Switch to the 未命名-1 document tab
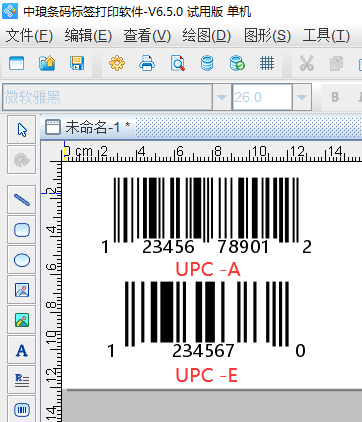This screenshot has width=362, height=422. 88,127
